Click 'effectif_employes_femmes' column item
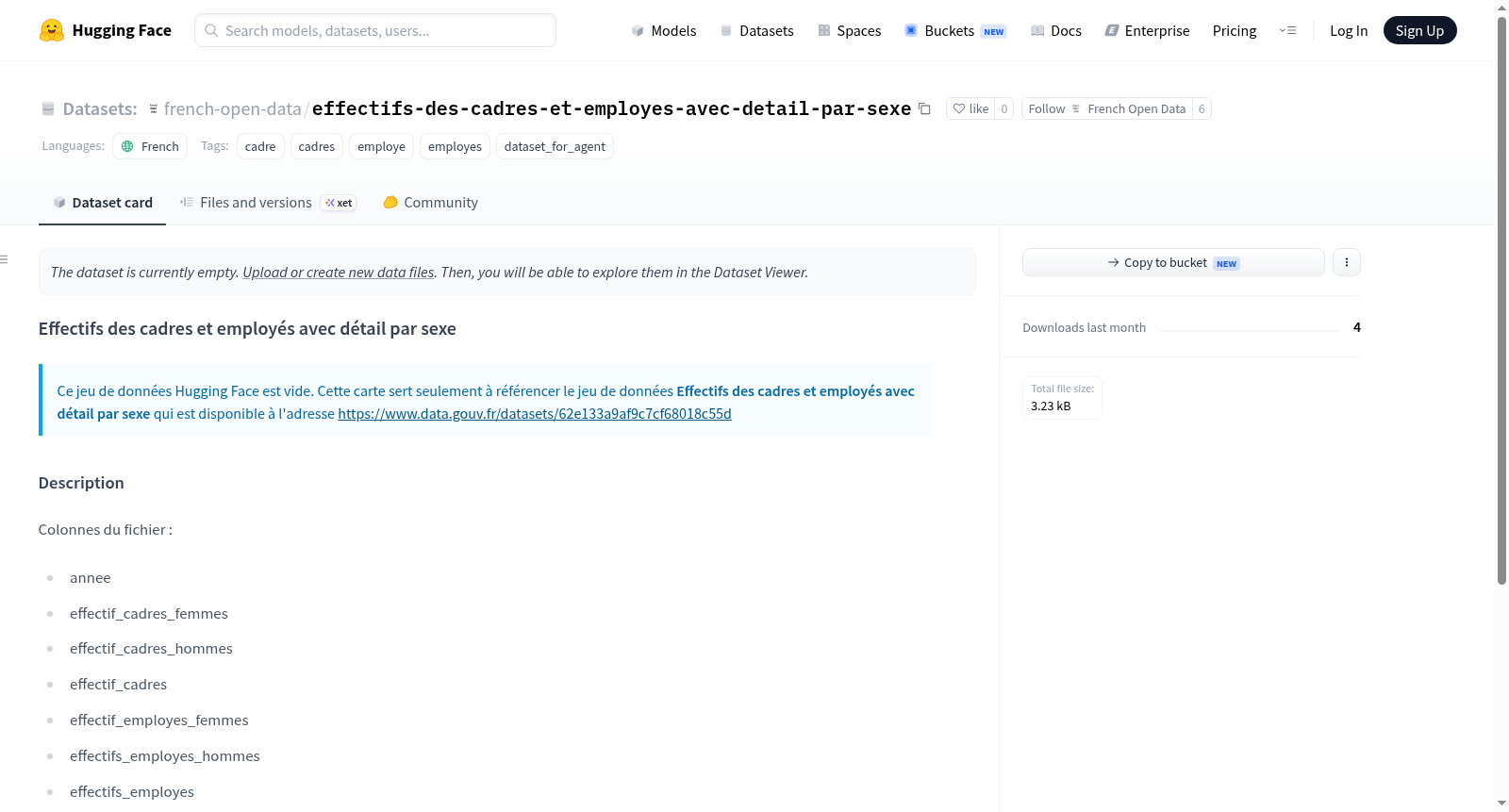 coord(159,720)
